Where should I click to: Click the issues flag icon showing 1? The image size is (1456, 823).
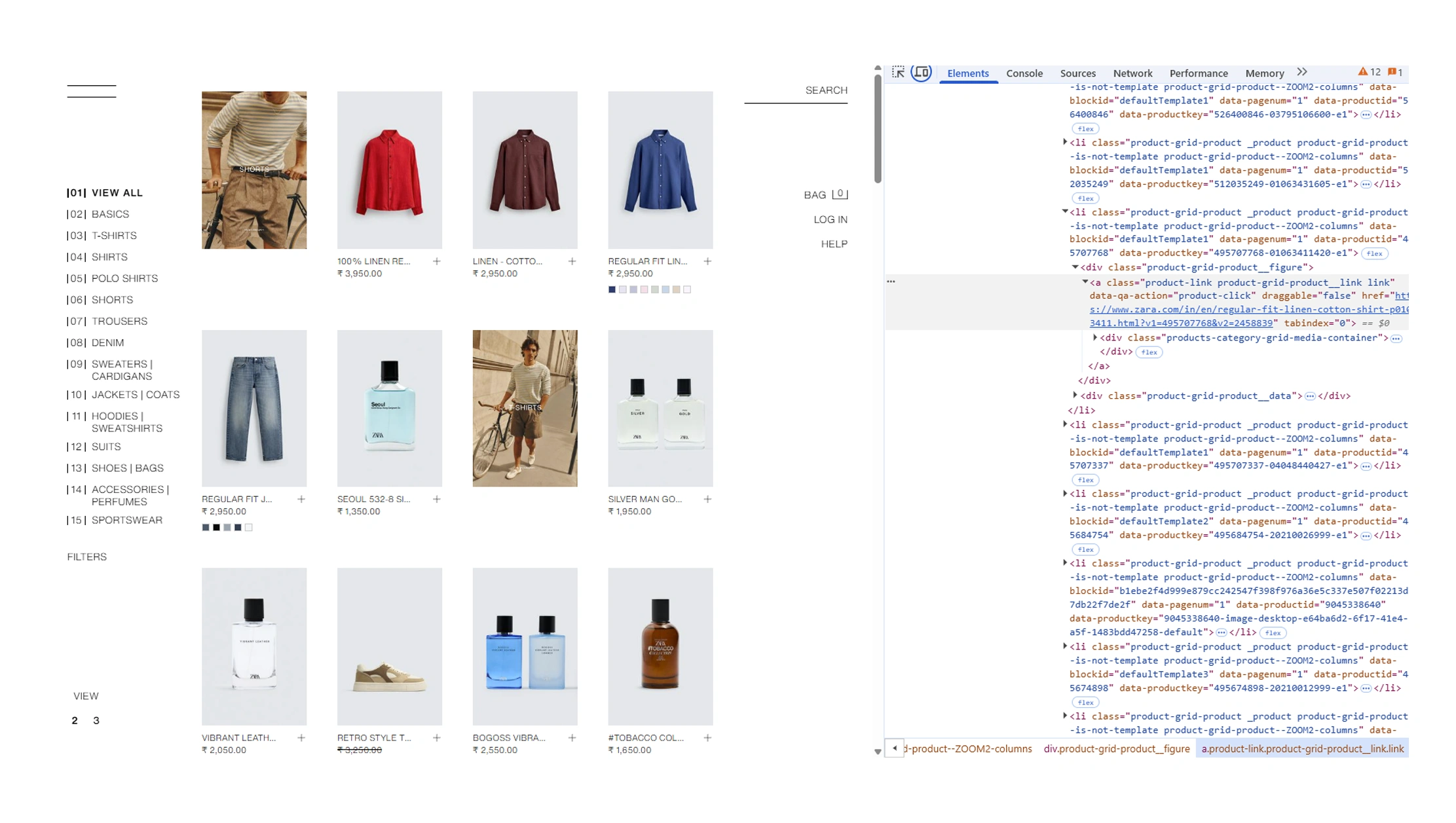1395,72
